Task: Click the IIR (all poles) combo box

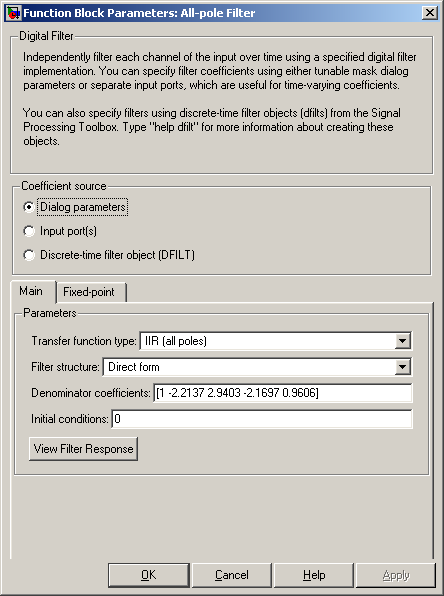Action: pyautogui.click(x=276, y=341)
